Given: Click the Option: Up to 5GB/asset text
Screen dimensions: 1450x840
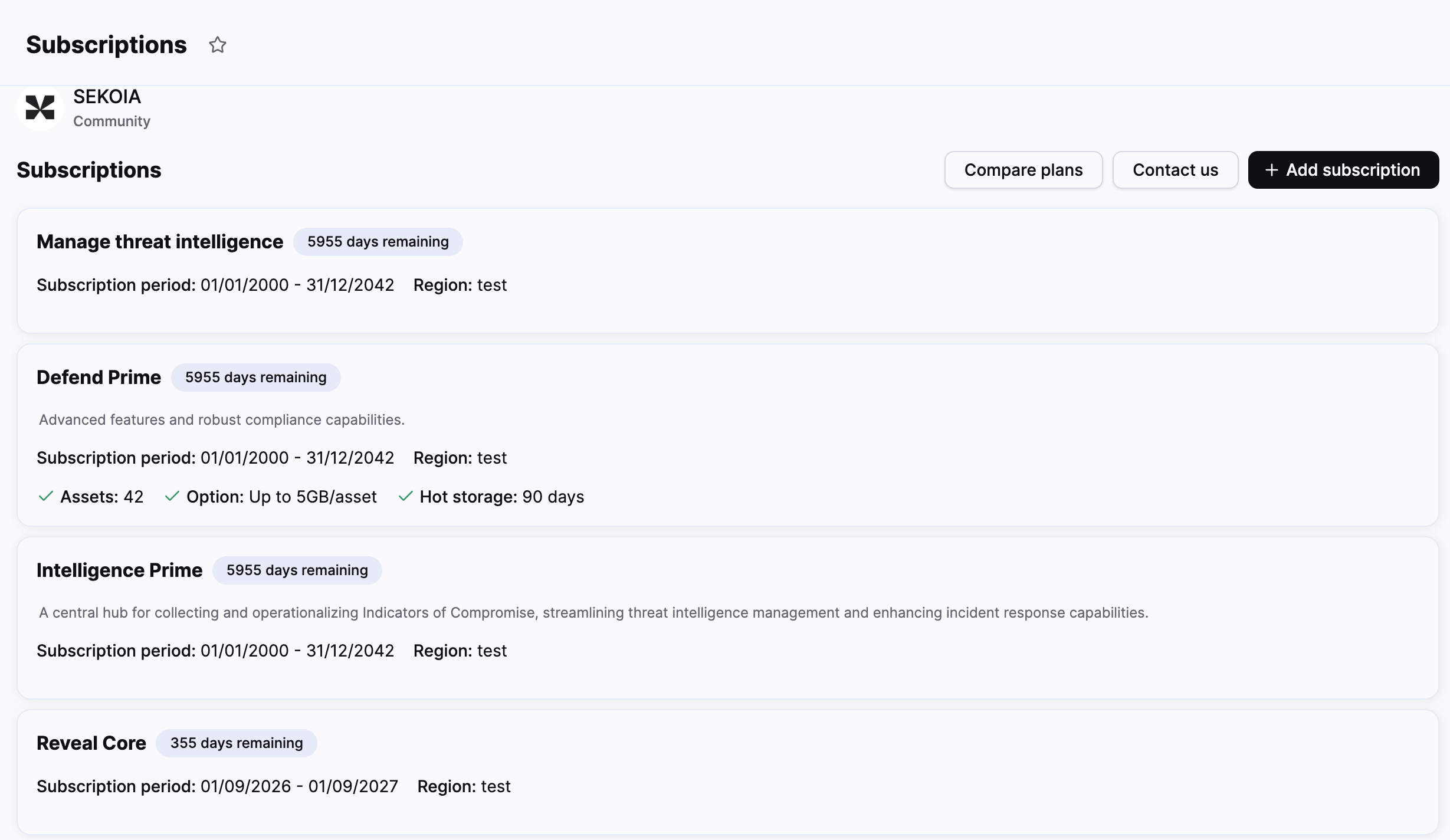Looking at the screenshot, I should pyautogui.click(x=281, y=497).
